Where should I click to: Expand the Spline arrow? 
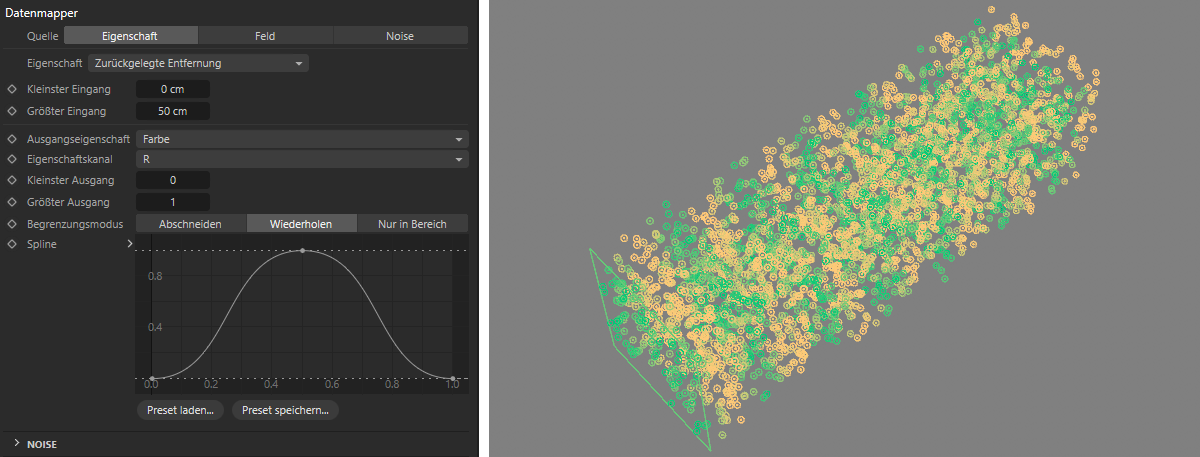(x=129, y=244)
